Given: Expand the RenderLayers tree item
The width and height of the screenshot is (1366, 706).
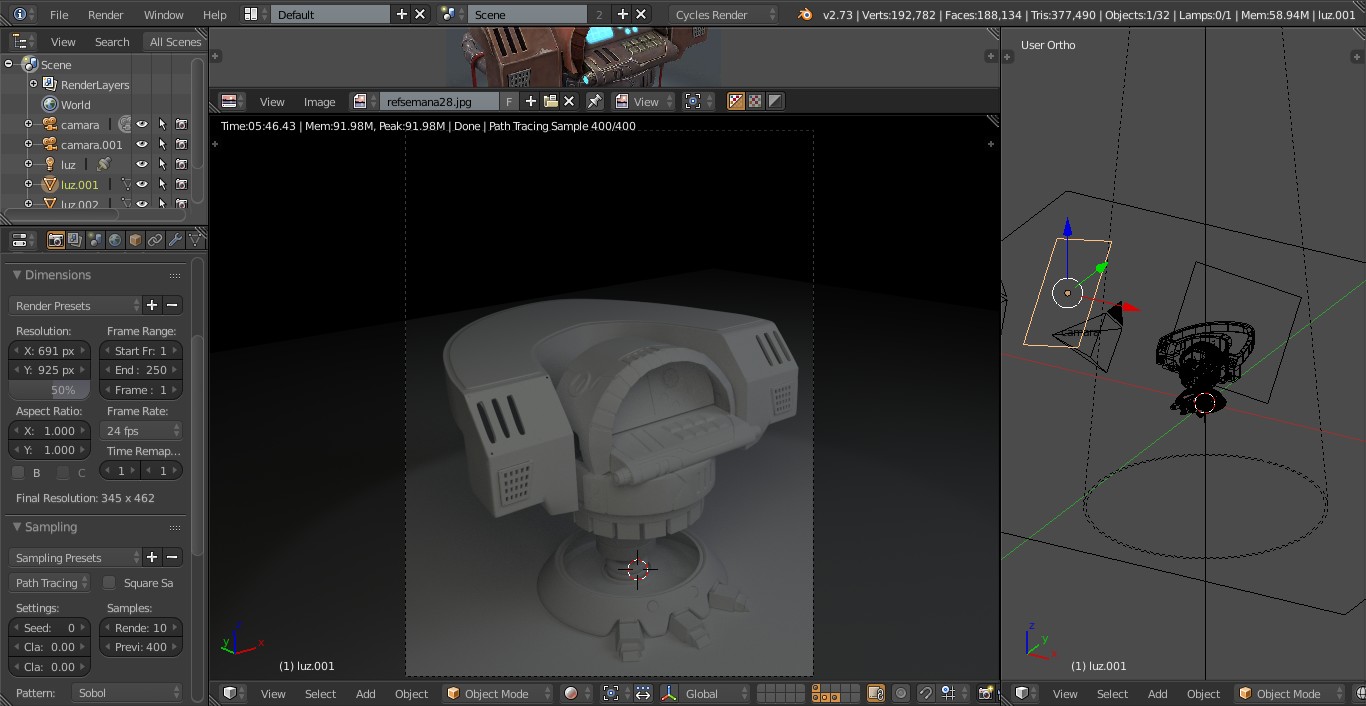Looking at the screenshot, I should pyautogui.click(x=33, y=84).
